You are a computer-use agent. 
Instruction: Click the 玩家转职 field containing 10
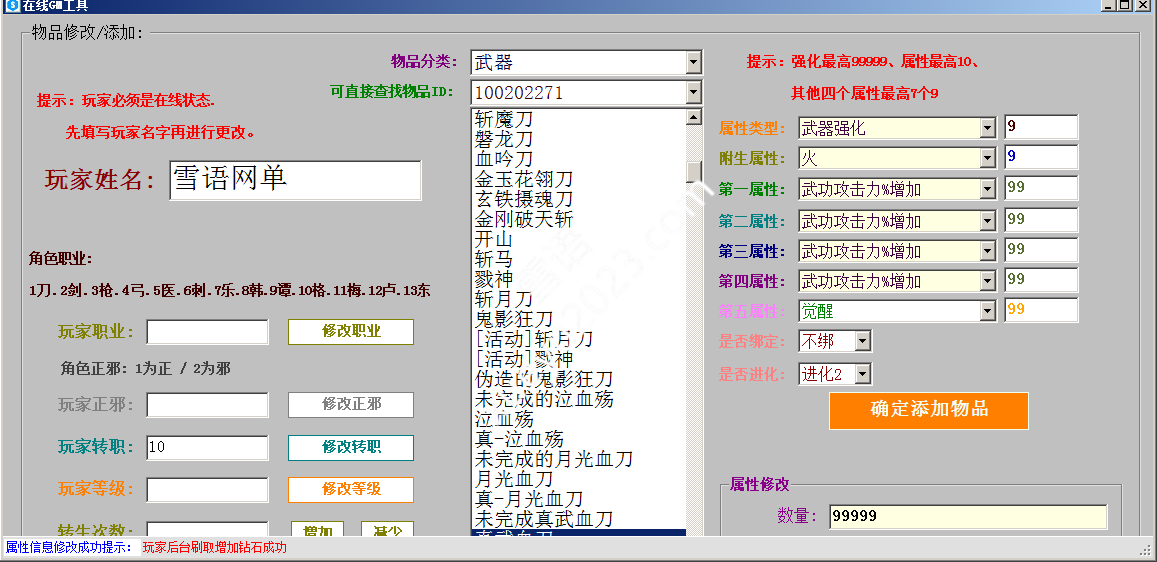(207, 447)
